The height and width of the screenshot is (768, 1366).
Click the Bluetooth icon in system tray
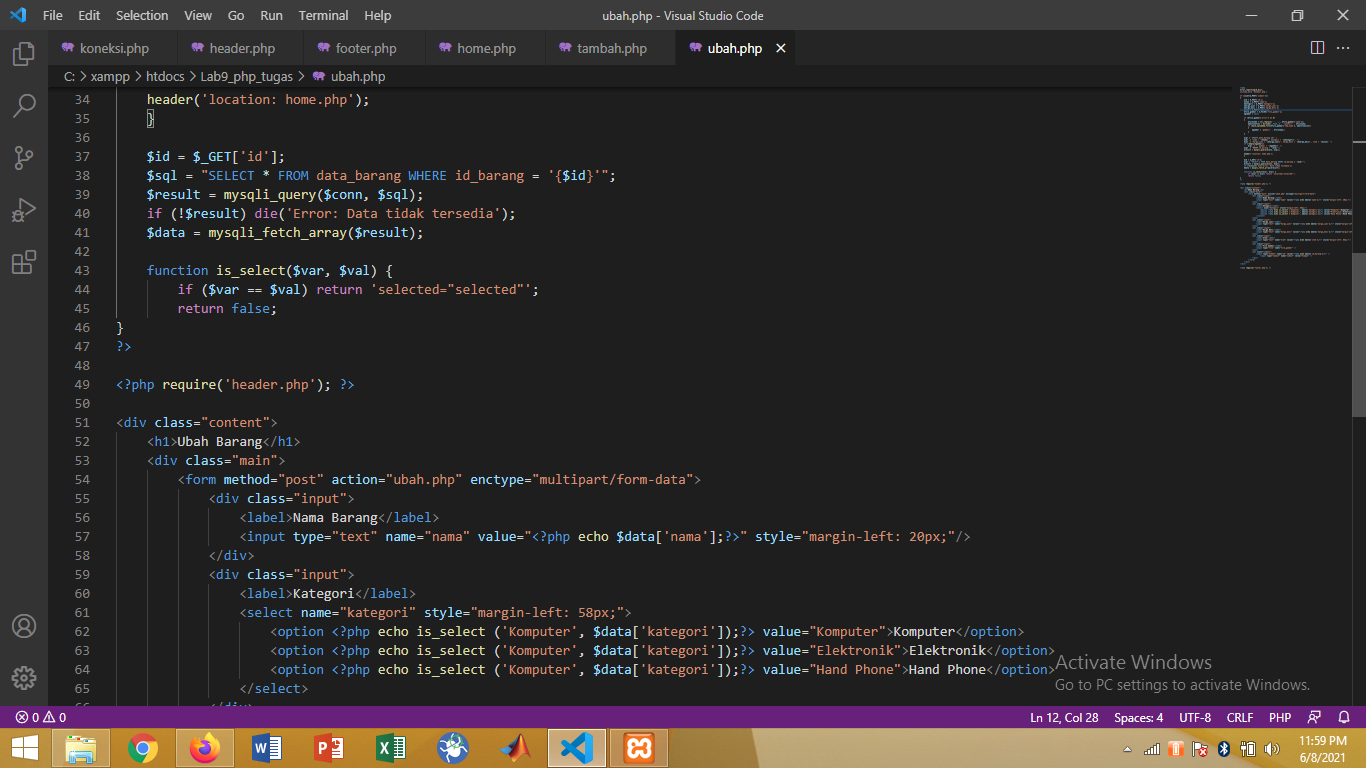(1223, 748)
